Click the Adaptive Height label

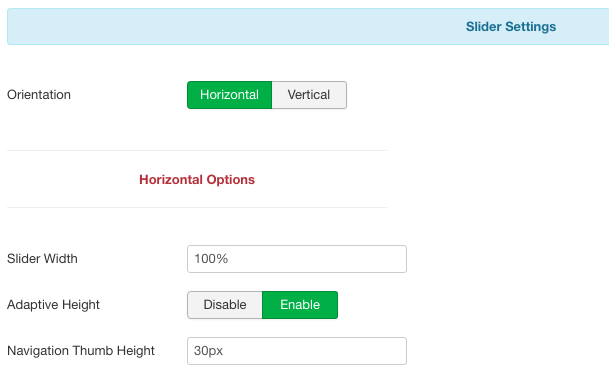pyautogui.click(x=53, y=305)
